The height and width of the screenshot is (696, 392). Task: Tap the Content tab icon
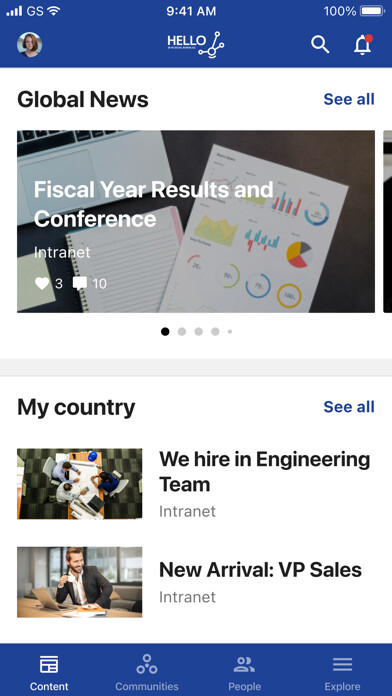coord(49,664)
